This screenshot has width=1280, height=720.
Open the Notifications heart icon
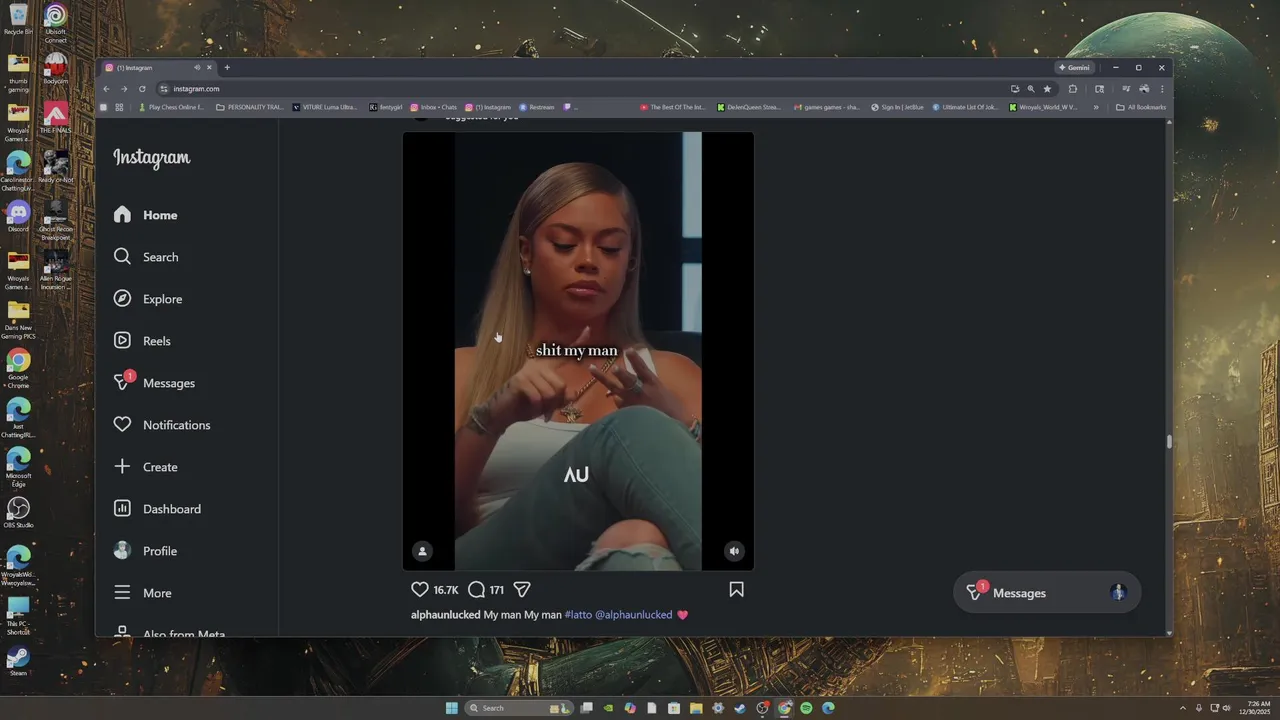(x=122, y=425)
